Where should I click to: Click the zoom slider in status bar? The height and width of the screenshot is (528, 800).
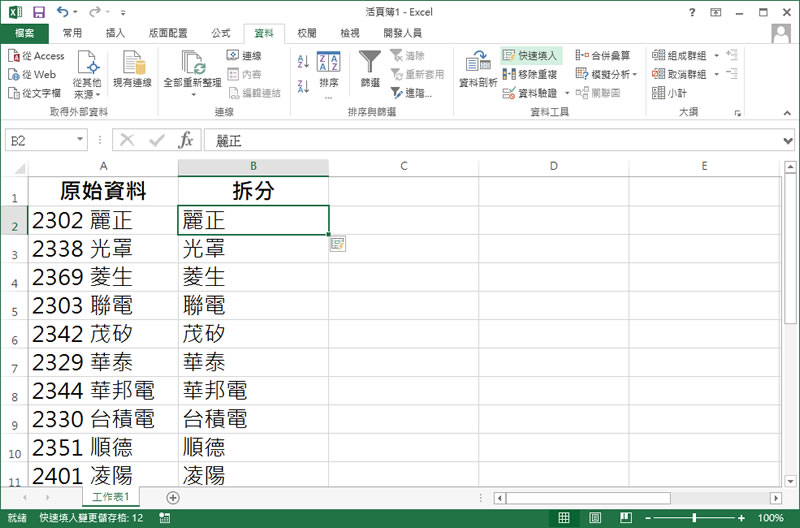[694, 518]
